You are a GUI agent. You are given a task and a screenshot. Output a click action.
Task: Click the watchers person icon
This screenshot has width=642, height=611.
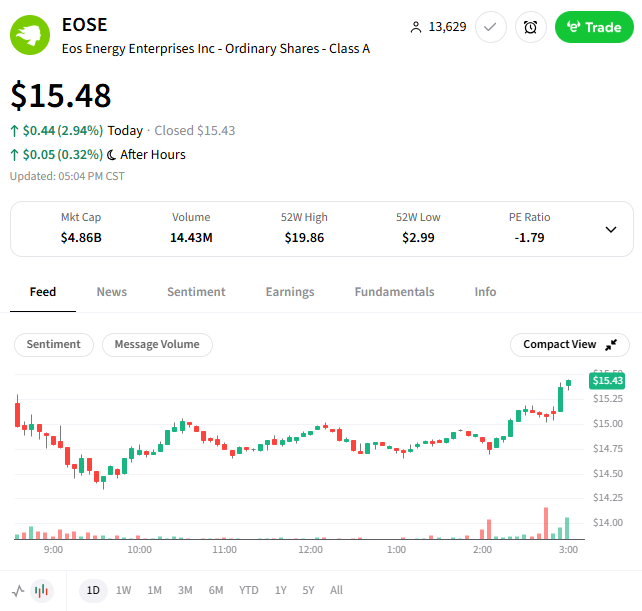pos(416,27)
